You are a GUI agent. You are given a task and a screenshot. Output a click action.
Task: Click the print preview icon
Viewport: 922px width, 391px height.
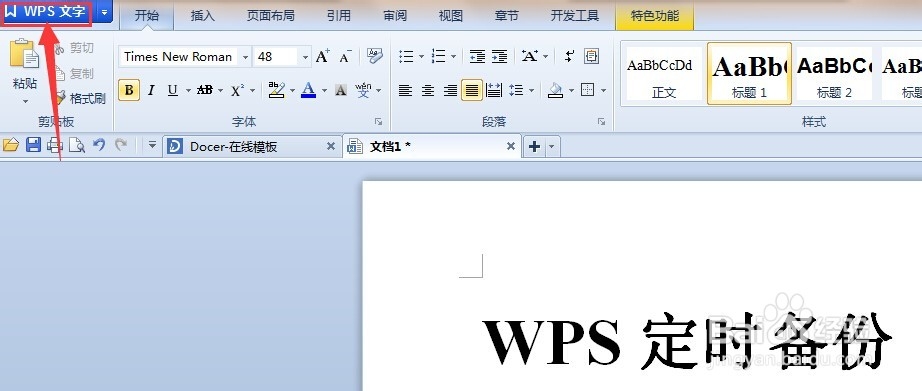(x=77, y=145)
